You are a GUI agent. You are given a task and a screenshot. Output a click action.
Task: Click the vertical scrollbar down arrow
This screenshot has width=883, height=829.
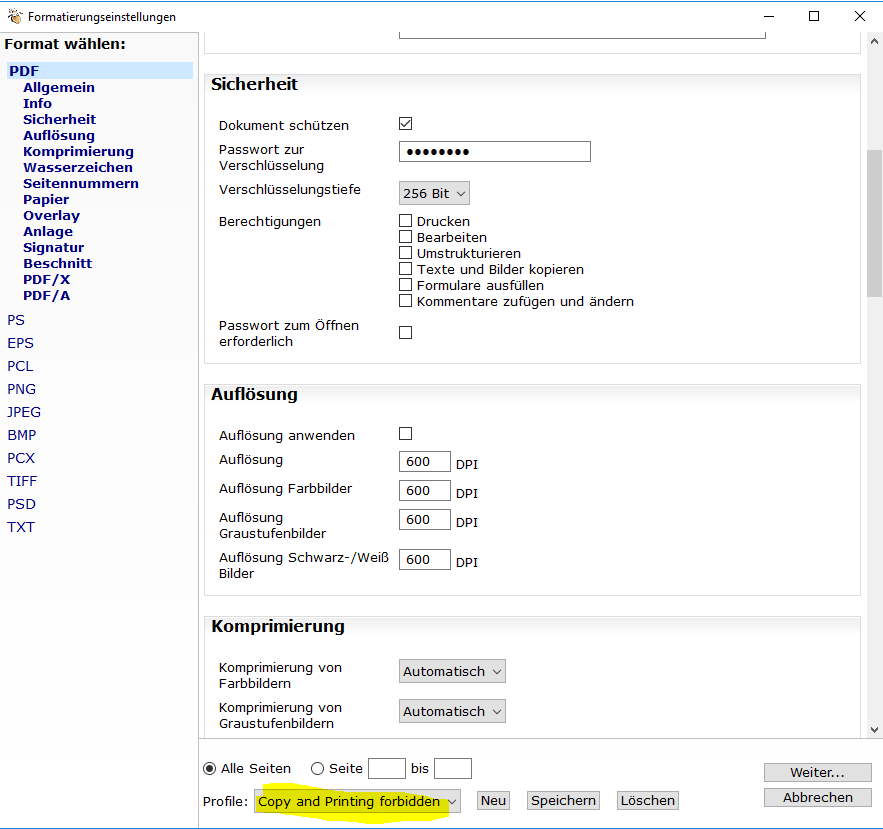coord(874,730)
